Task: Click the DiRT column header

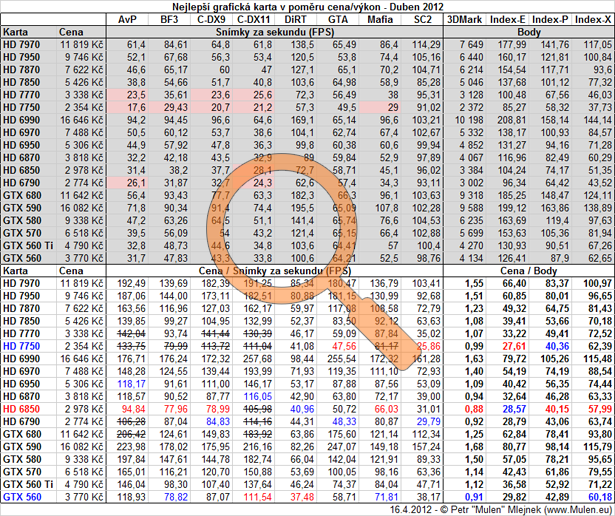Action: click(x=297, y=20)
